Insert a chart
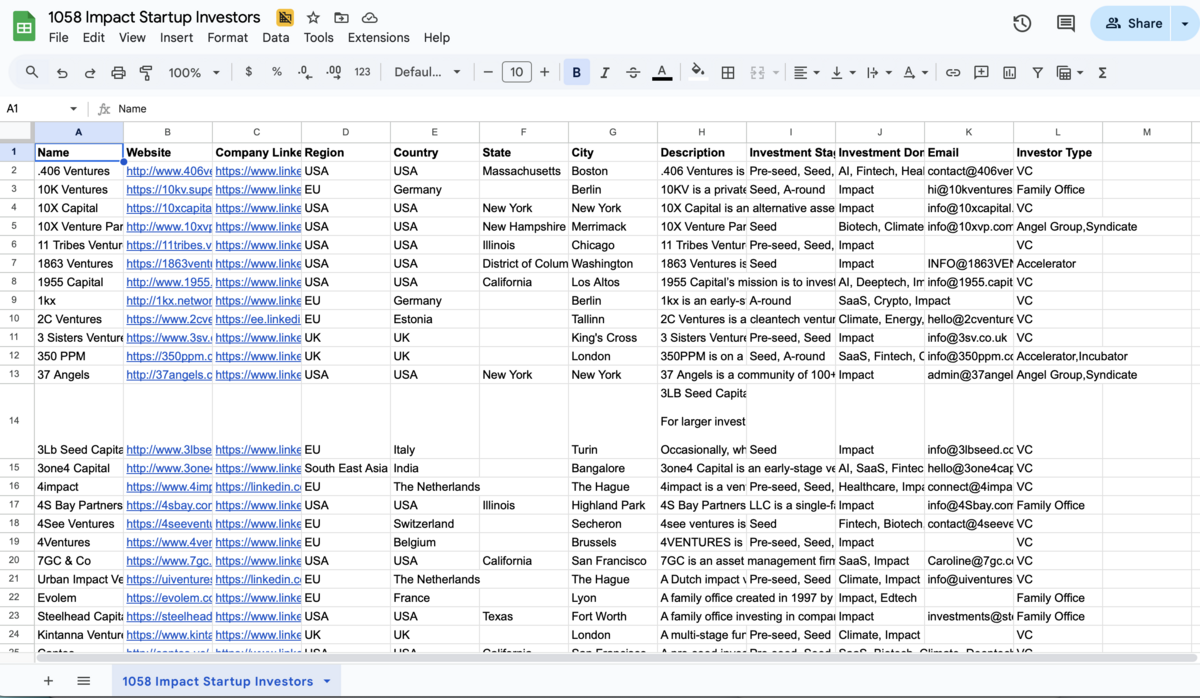The height and width of the screenshot is (698, 1200). pyautogui.click(x=1010, y=72)
